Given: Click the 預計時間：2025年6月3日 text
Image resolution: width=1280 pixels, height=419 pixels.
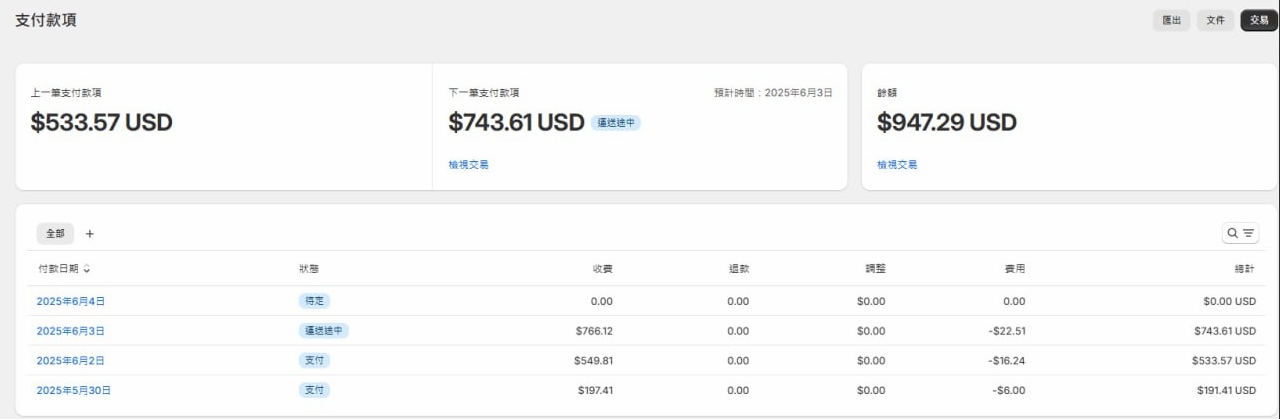Looking at the screenshot, I should coord(773,92).
